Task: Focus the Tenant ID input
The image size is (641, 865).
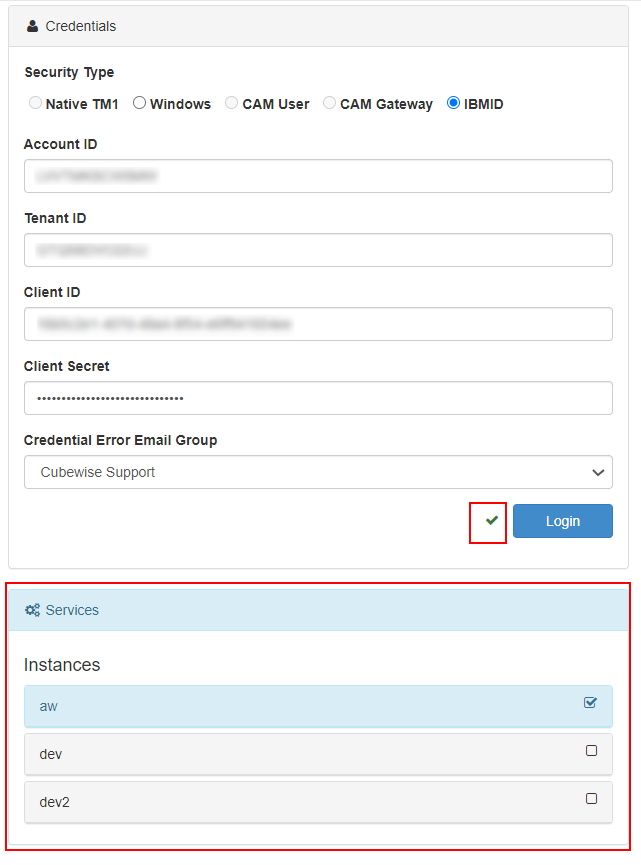Action: click(318, 250)
